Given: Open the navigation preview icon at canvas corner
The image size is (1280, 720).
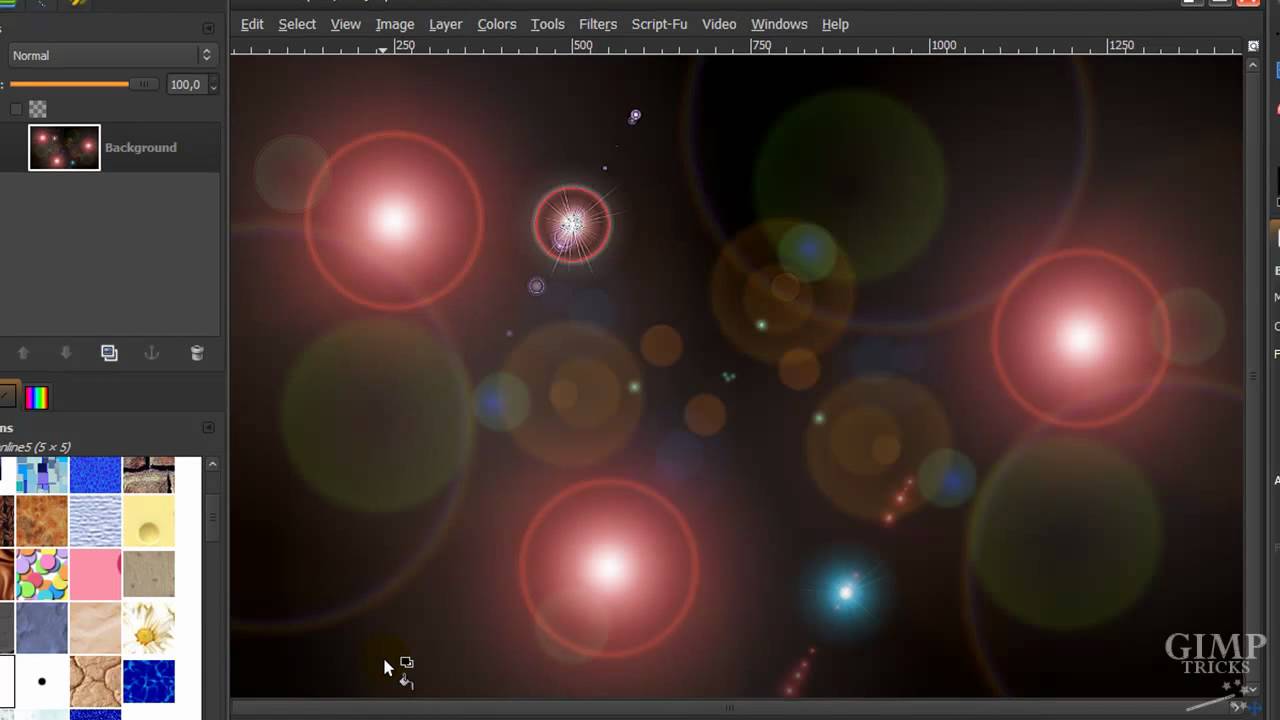Looking at the screenshot, I should click(1254, 707).
